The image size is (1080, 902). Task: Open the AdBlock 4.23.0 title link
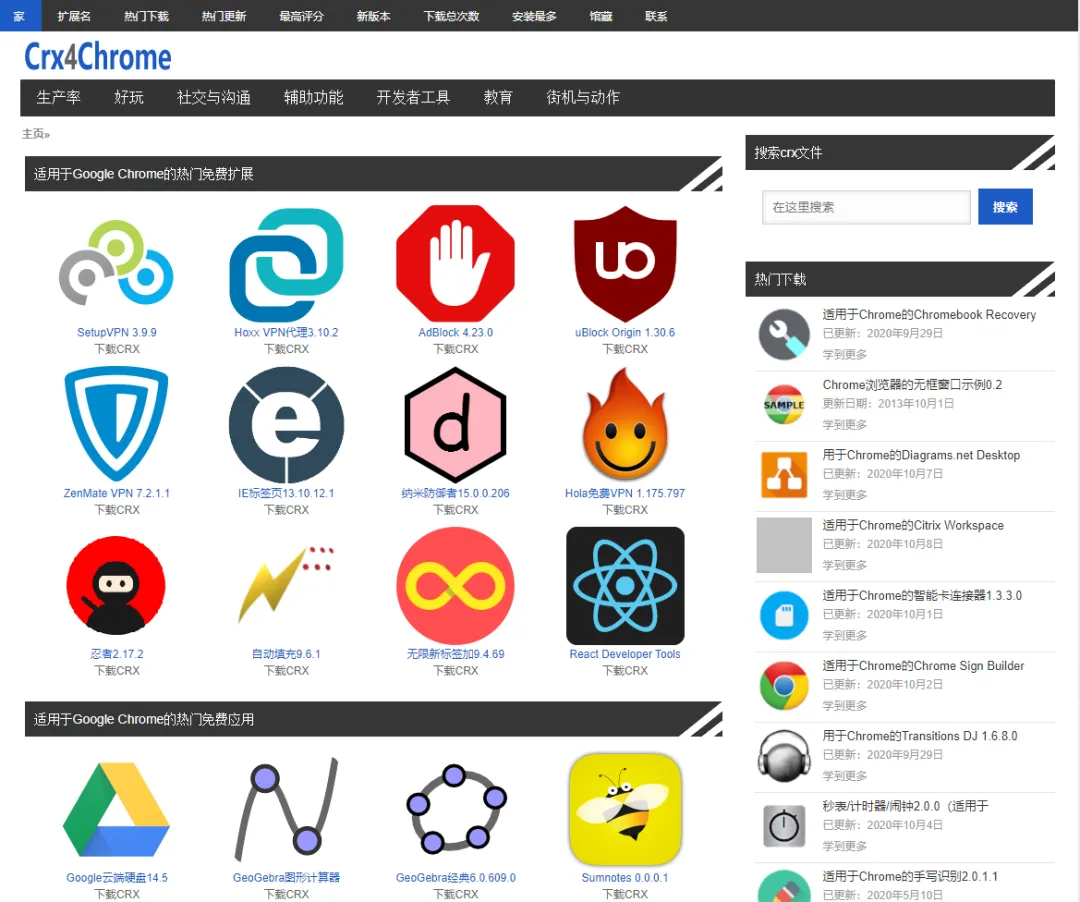click(x=455, y=333)
